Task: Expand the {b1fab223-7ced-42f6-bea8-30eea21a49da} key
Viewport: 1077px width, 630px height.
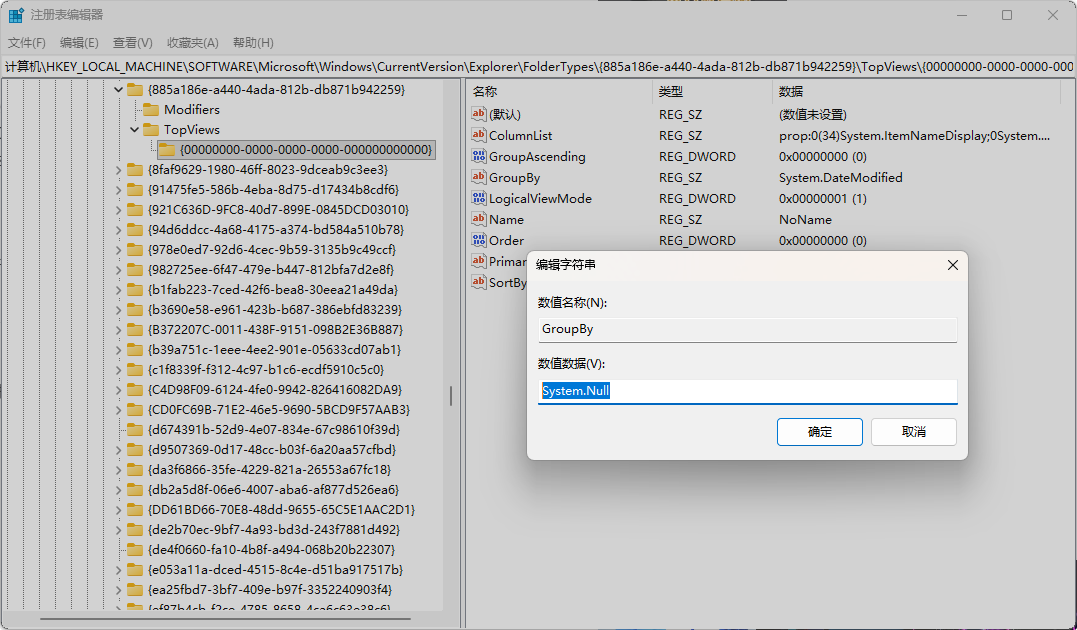Action: click(118, 289)
